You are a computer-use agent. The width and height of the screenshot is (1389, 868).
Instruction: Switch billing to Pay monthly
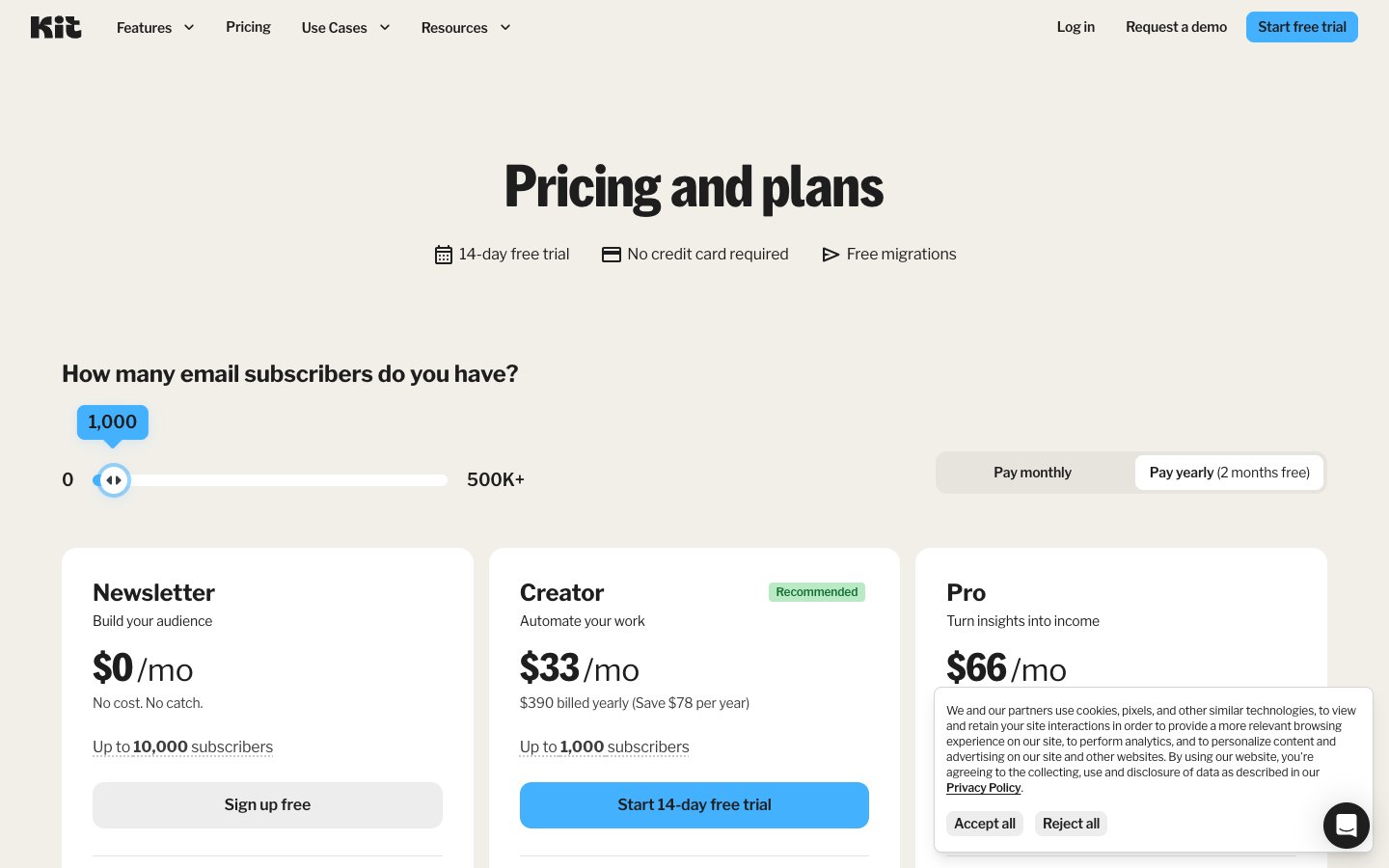(x=1032, y=472)
